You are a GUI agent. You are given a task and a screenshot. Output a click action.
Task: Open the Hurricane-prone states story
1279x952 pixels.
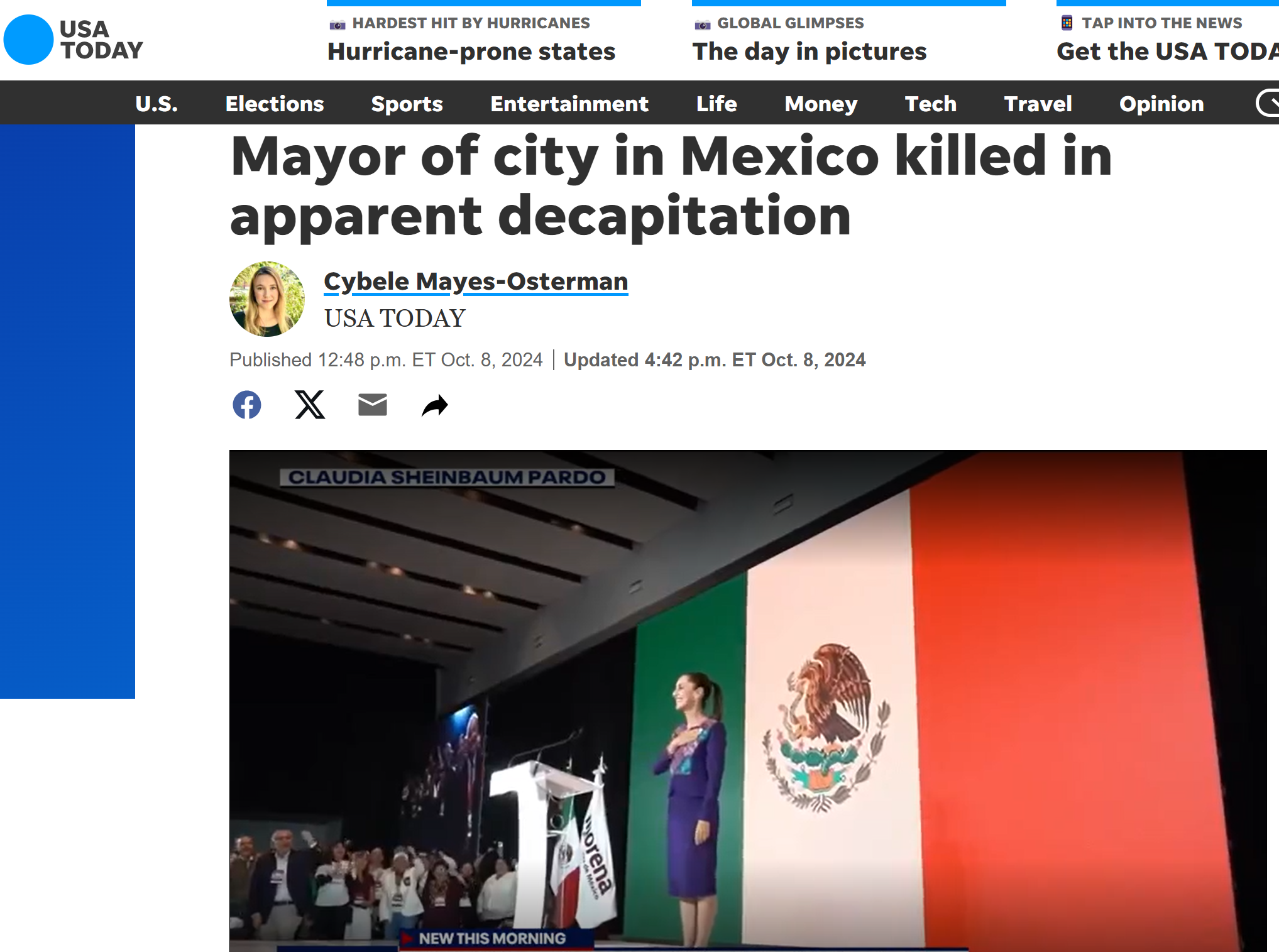tap(471, 52)
